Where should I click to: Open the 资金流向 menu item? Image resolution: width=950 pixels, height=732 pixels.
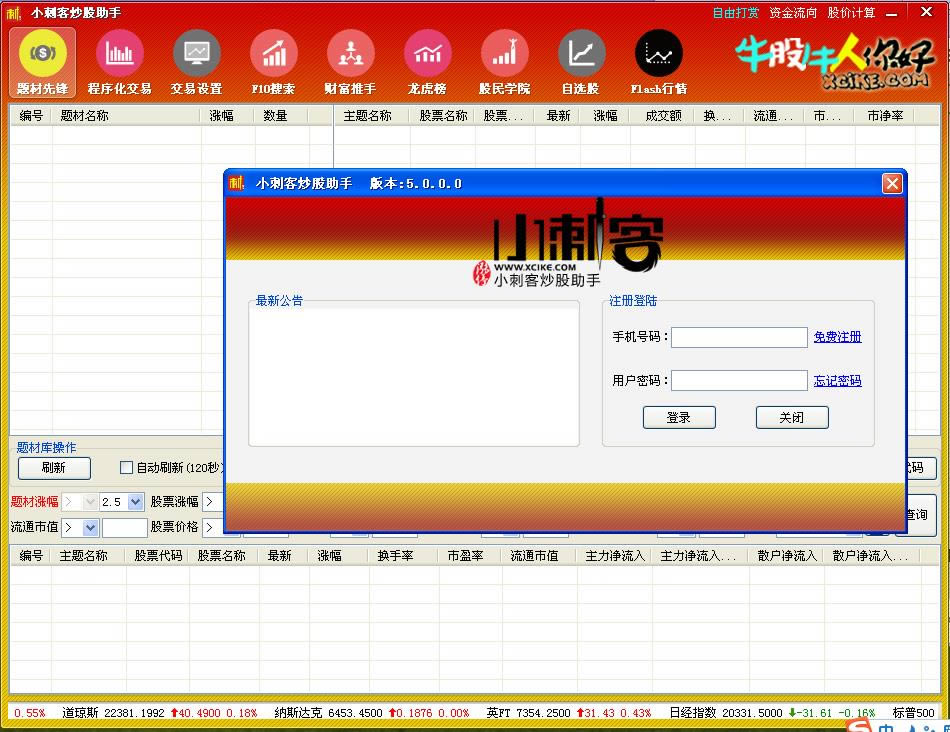[793, 13]
